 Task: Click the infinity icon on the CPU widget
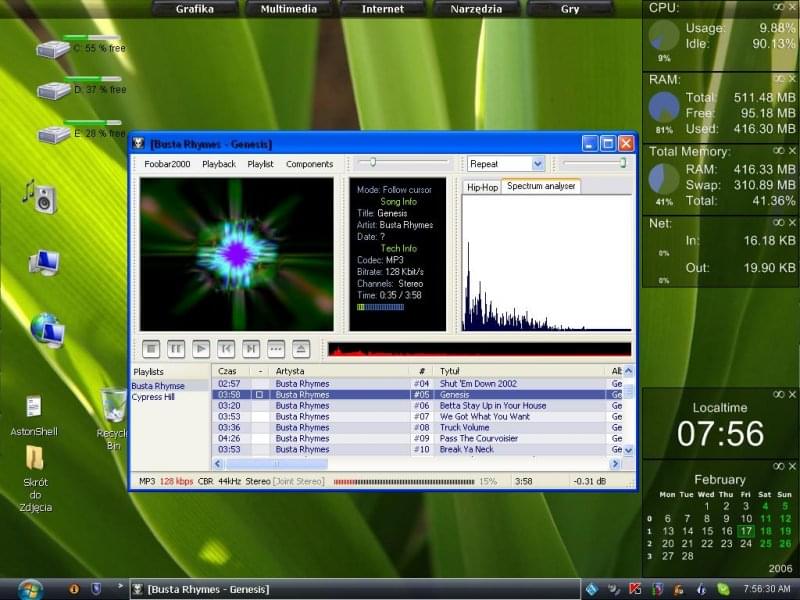(779, 7)
